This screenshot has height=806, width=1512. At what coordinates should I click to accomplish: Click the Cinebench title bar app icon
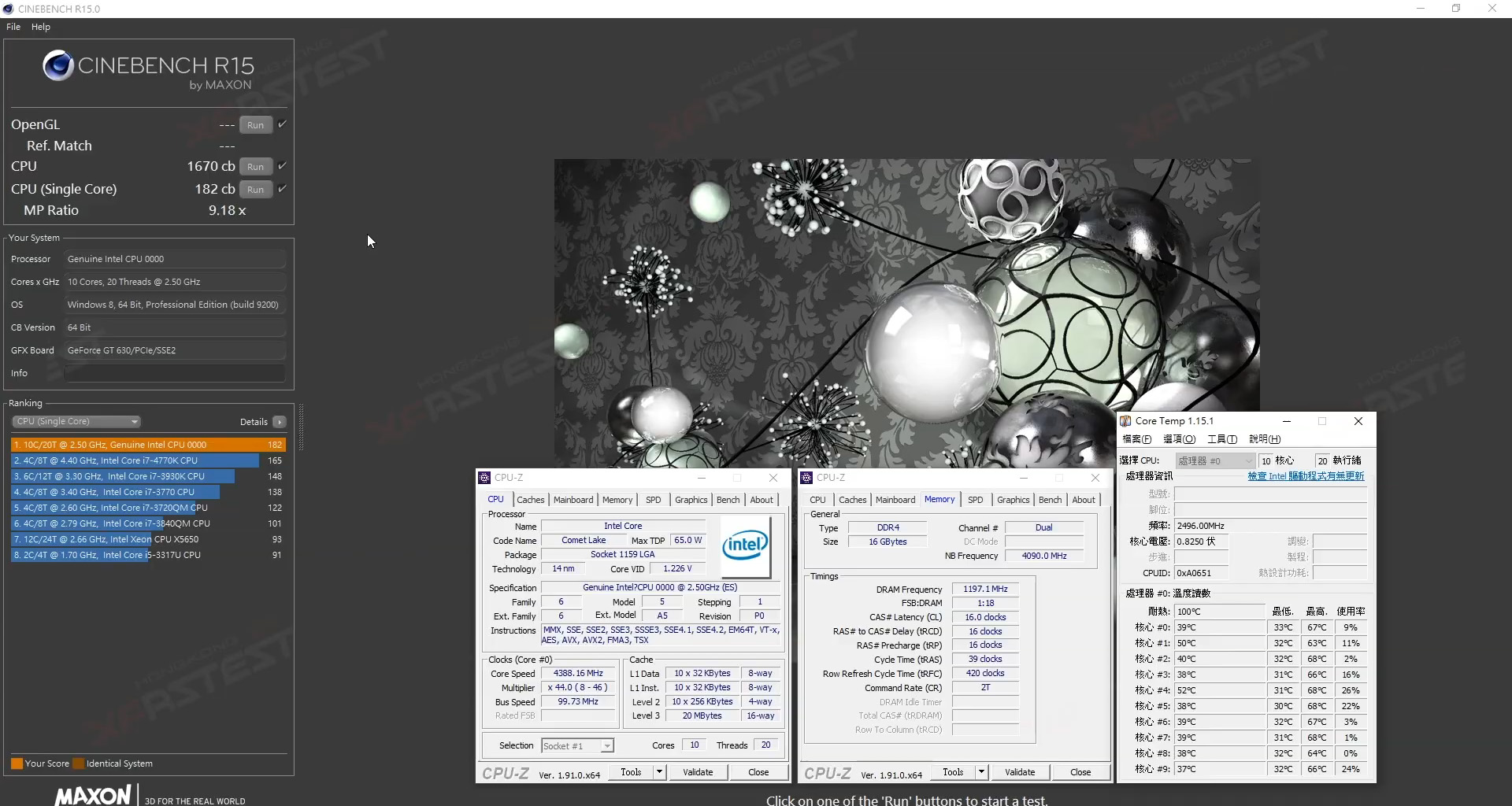(x=9, y=9)
